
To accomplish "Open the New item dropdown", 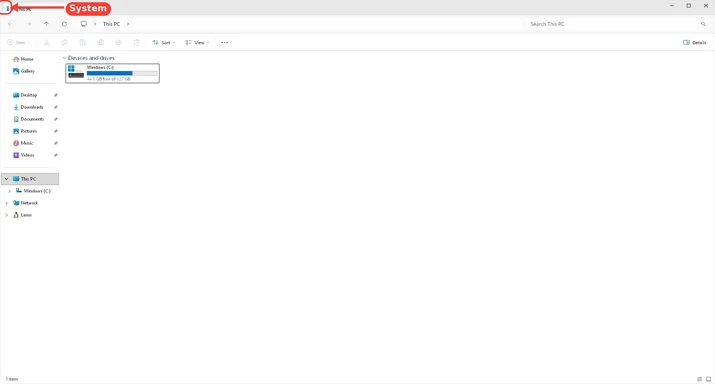I will 19,42.
